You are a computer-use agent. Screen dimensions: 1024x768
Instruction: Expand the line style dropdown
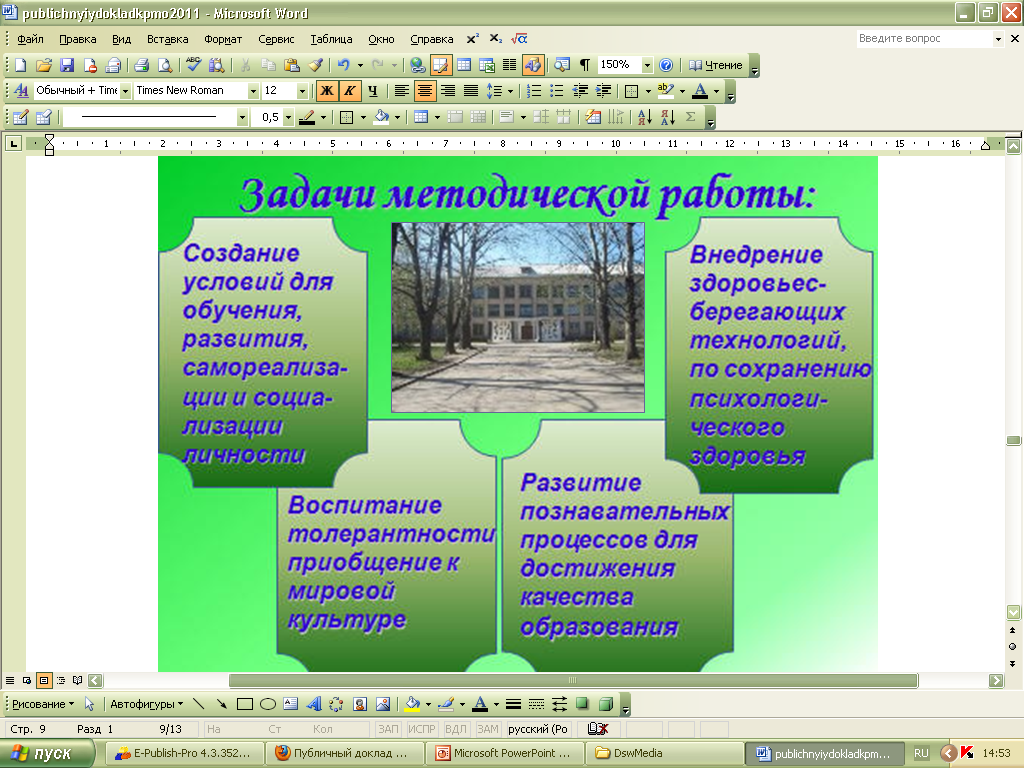(x=242, y=118)
